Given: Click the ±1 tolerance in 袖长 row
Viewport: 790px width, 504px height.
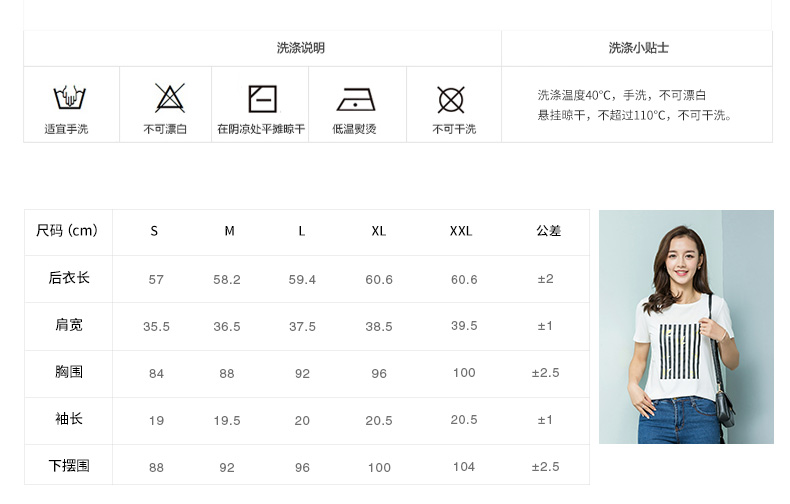Looking at the screenshot, I should click(545, 420).
